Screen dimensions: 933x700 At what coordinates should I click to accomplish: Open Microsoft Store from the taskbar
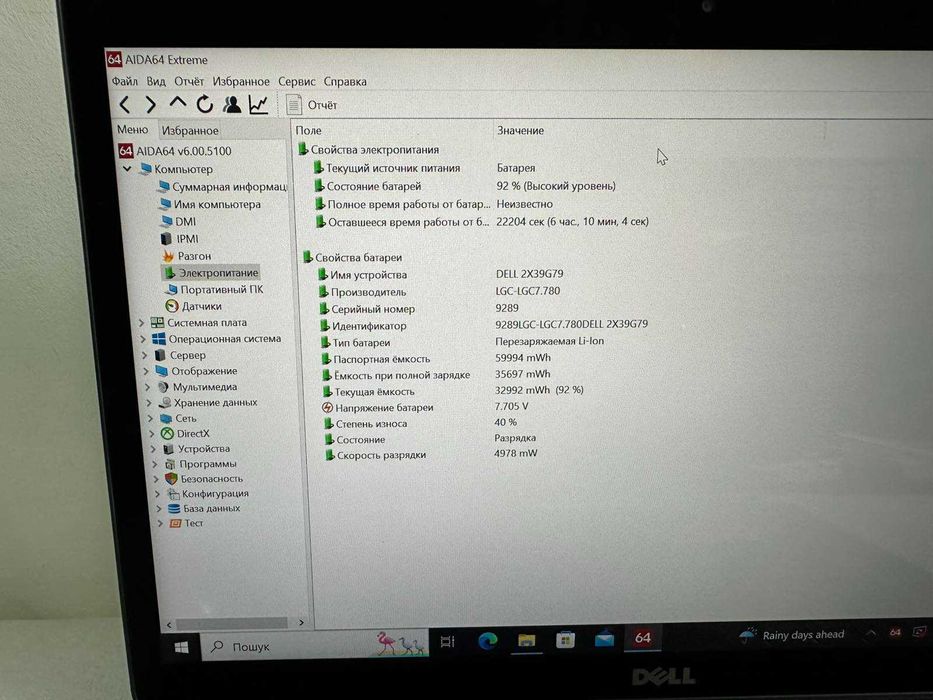click(565, 640)
